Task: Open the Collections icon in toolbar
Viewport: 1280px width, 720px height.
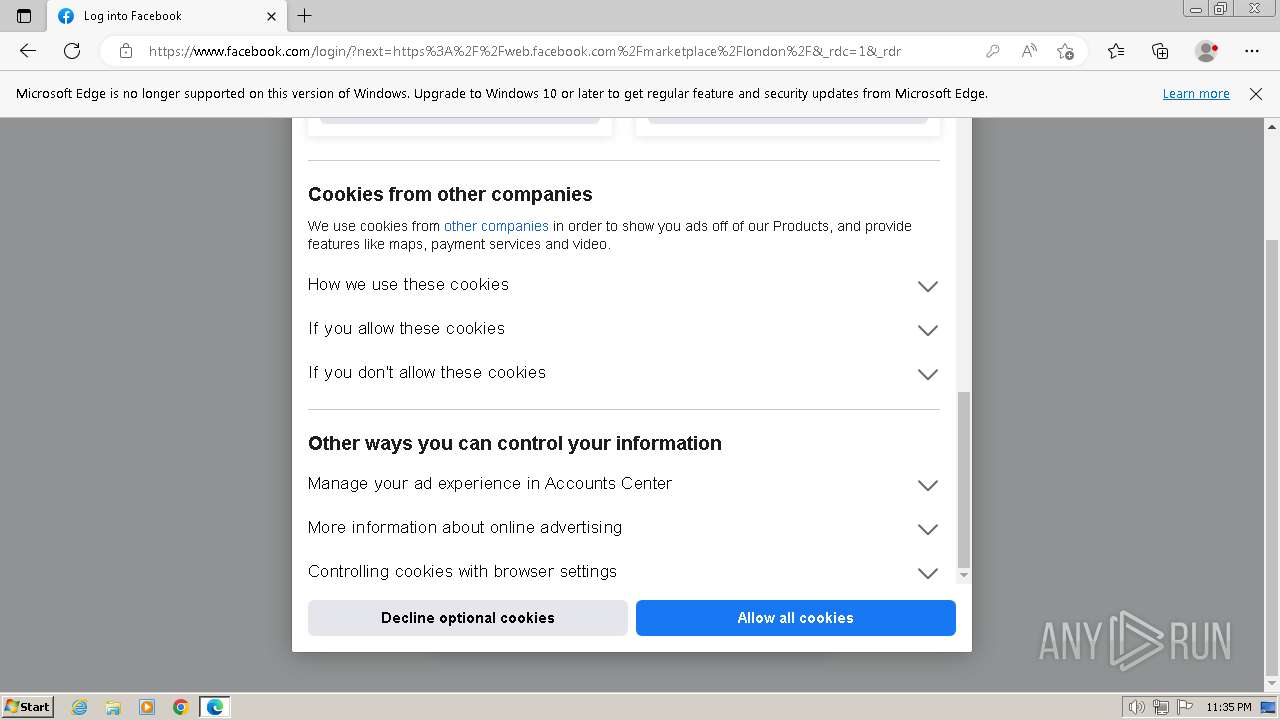Action: tap(1160, 51)
